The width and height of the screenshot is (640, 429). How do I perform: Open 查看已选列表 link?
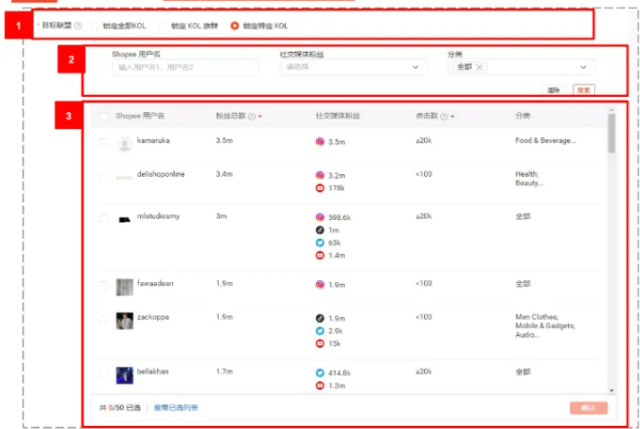(176, 408)
